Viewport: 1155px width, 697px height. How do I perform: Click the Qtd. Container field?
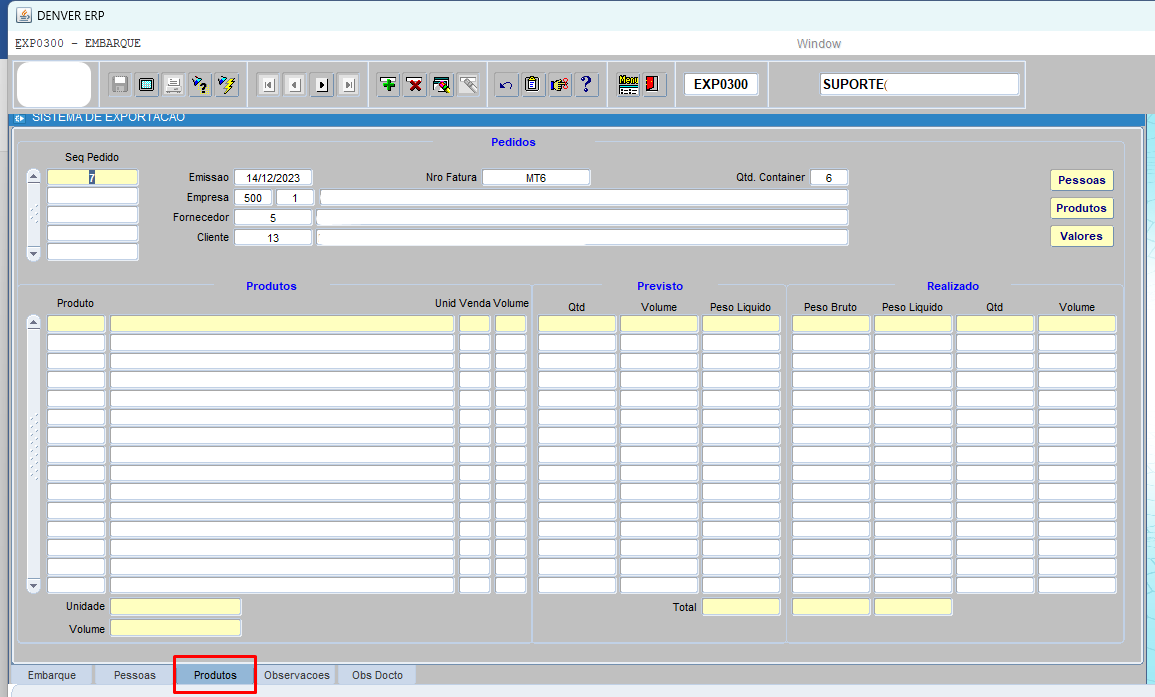[829, 178]
